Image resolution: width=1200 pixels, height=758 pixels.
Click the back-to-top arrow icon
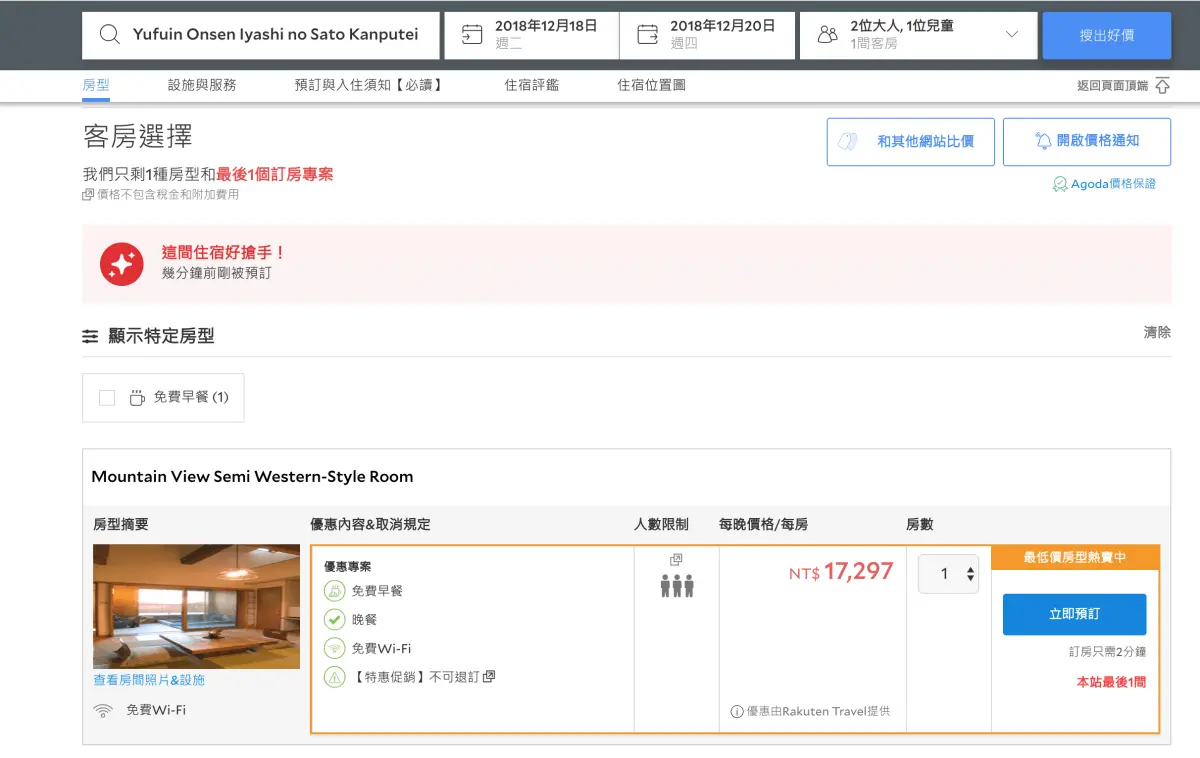[1162, 86]
